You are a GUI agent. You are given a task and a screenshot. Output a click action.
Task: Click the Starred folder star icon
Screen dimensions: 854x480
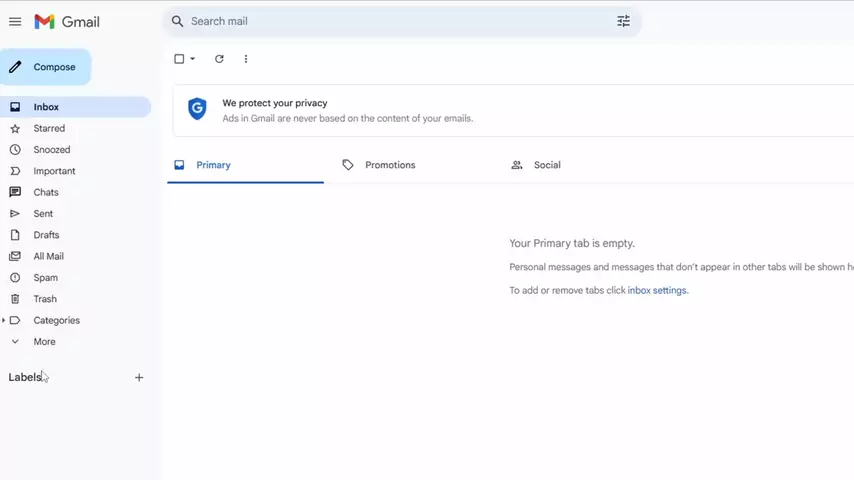point(15,128)
